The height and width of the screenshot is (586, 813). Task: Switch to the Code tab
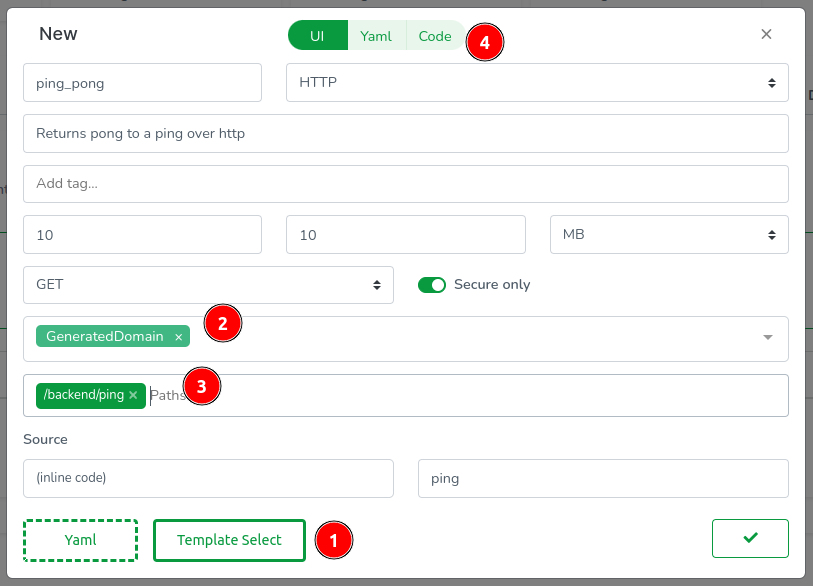[435, 35]
